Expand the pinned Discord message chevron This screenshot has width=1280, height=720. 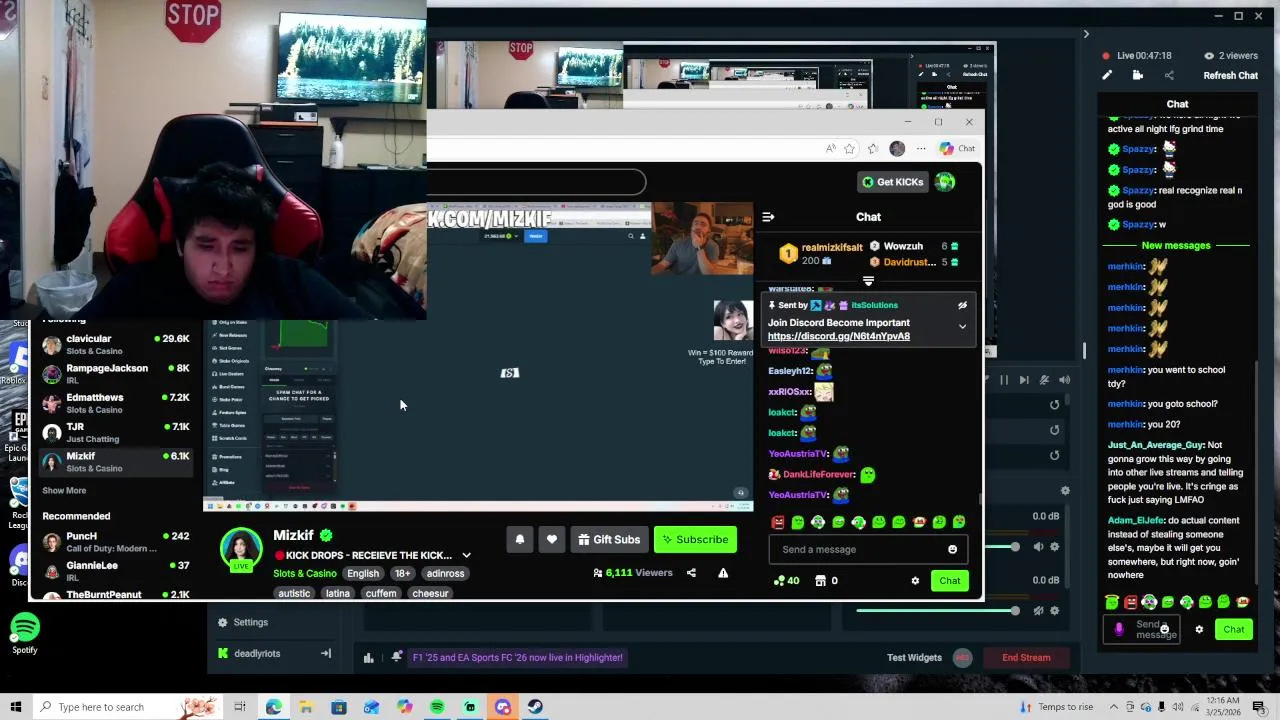[962, 327]
